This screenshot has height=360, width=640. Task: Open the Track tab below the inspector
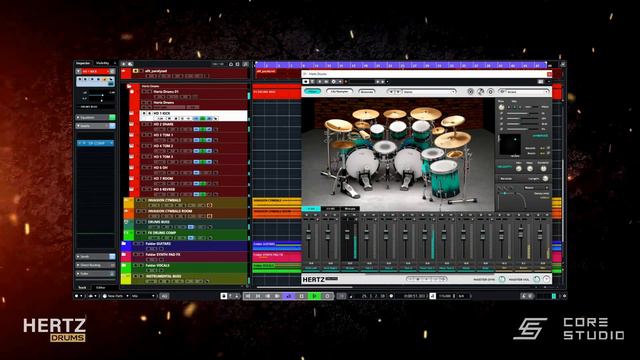point(82,287)
